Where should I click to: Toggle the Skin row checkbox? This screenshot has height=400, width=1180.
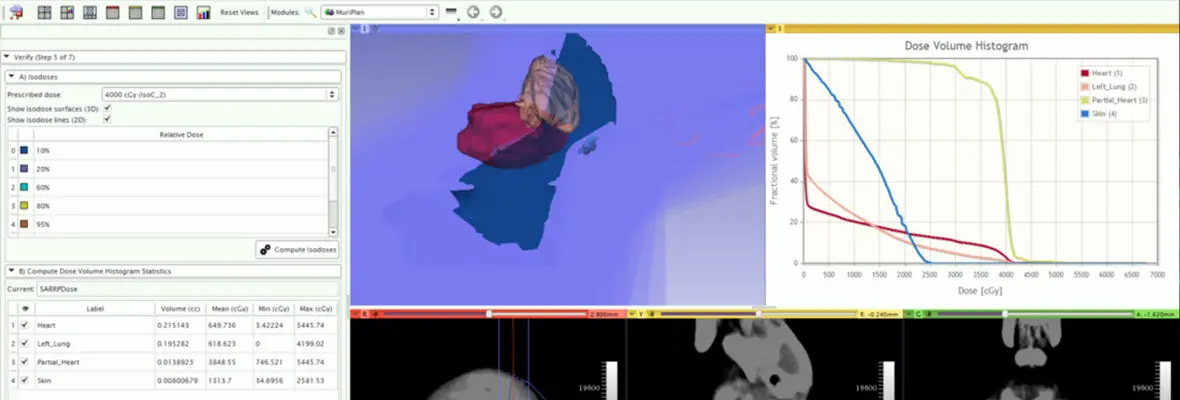click(x=26, y=380)
